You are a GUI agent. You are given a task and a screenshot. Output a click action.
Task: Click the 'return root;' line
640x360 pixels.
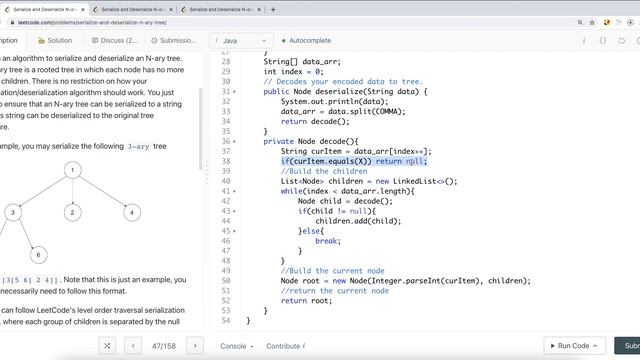tap(307, 300)
